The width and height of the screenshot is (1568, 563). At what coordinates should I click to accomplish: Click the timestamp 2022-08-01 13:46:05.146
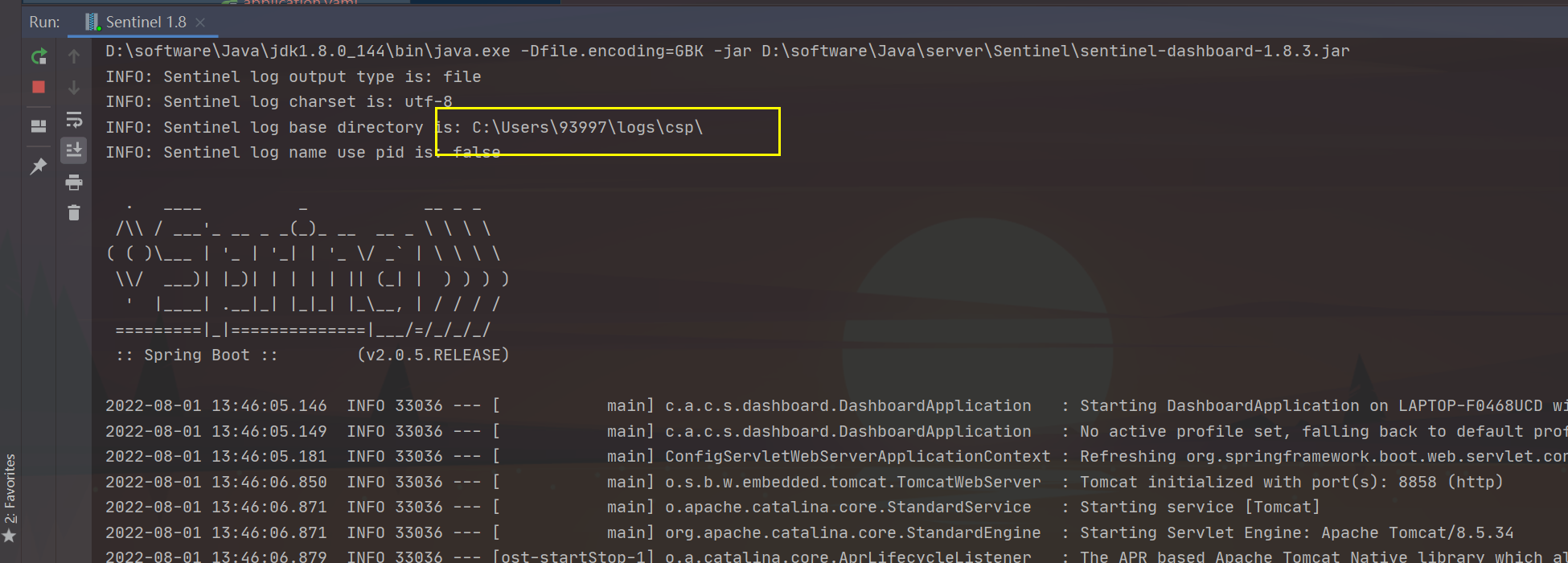[x=216, y=406]
